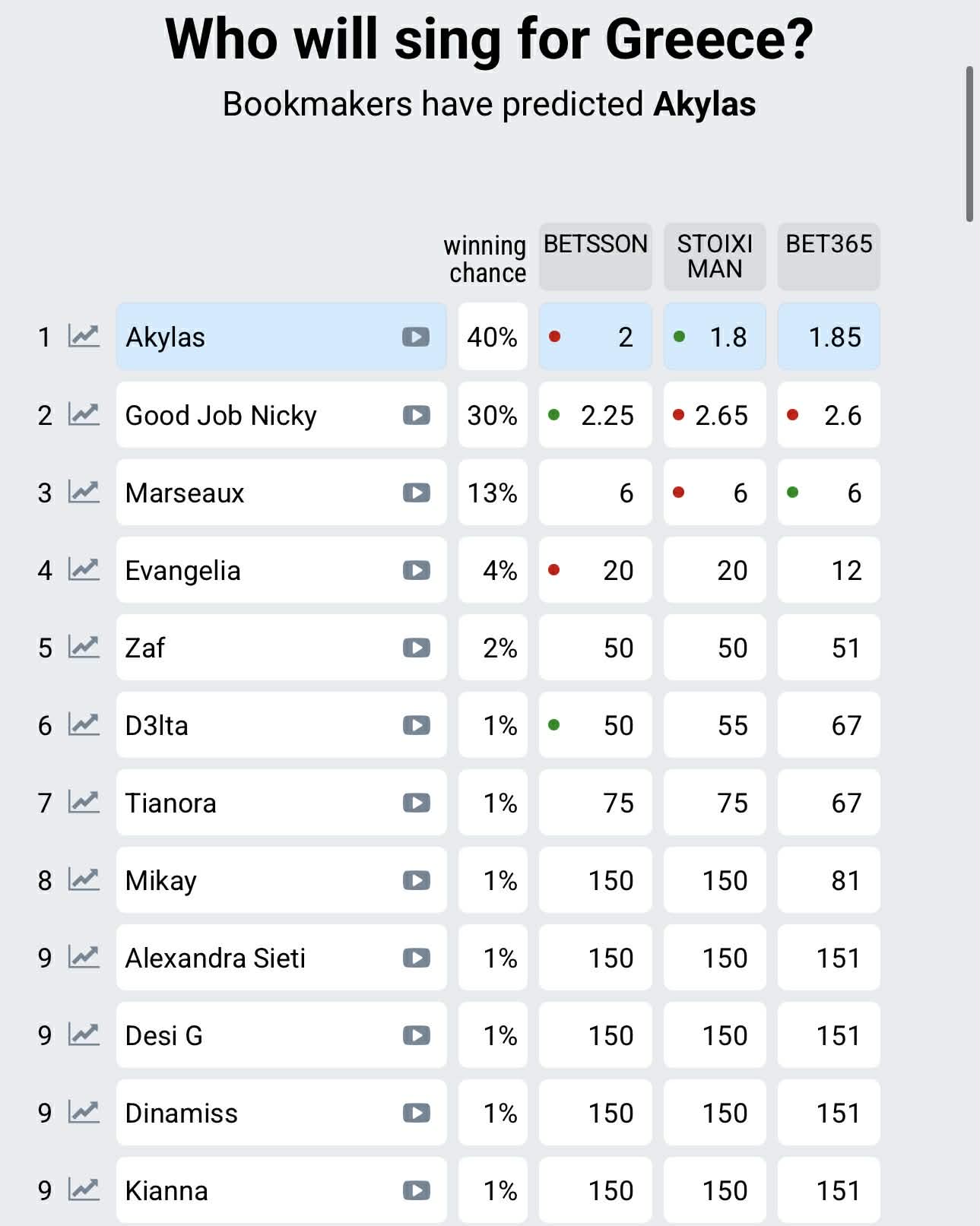Play the D3lta video icon
The image size is (980, 1226).
[x=416, y=725]
